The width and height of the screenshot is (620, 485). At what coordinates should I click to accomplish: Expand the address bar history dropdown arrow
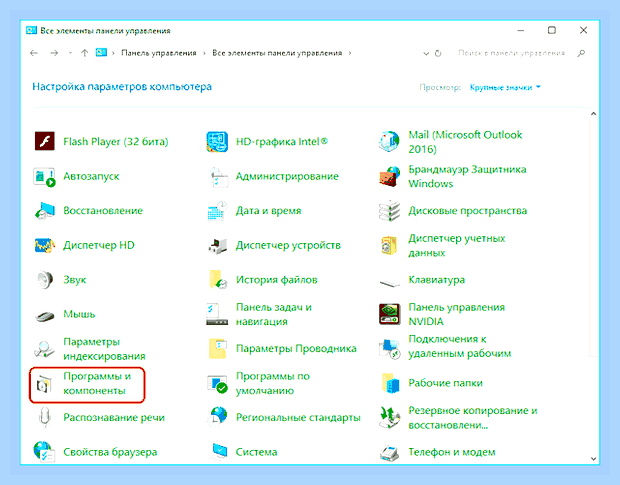pyautogui.click(x=426, y=53)
